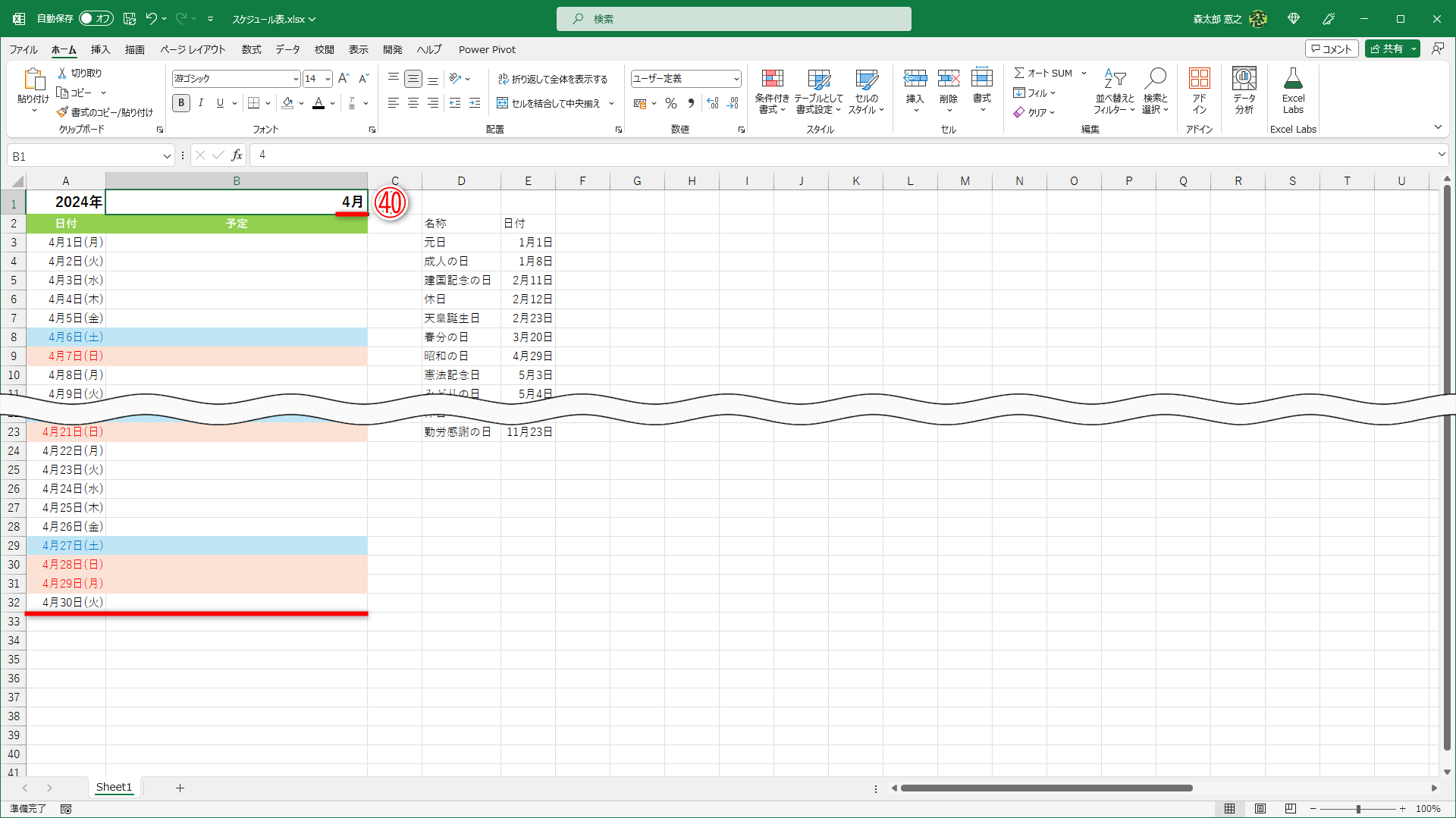This screenshot has height=818, width=1456.
Task: Open the number format dropdown (ユーザー定義)
Action: (736, 79)
